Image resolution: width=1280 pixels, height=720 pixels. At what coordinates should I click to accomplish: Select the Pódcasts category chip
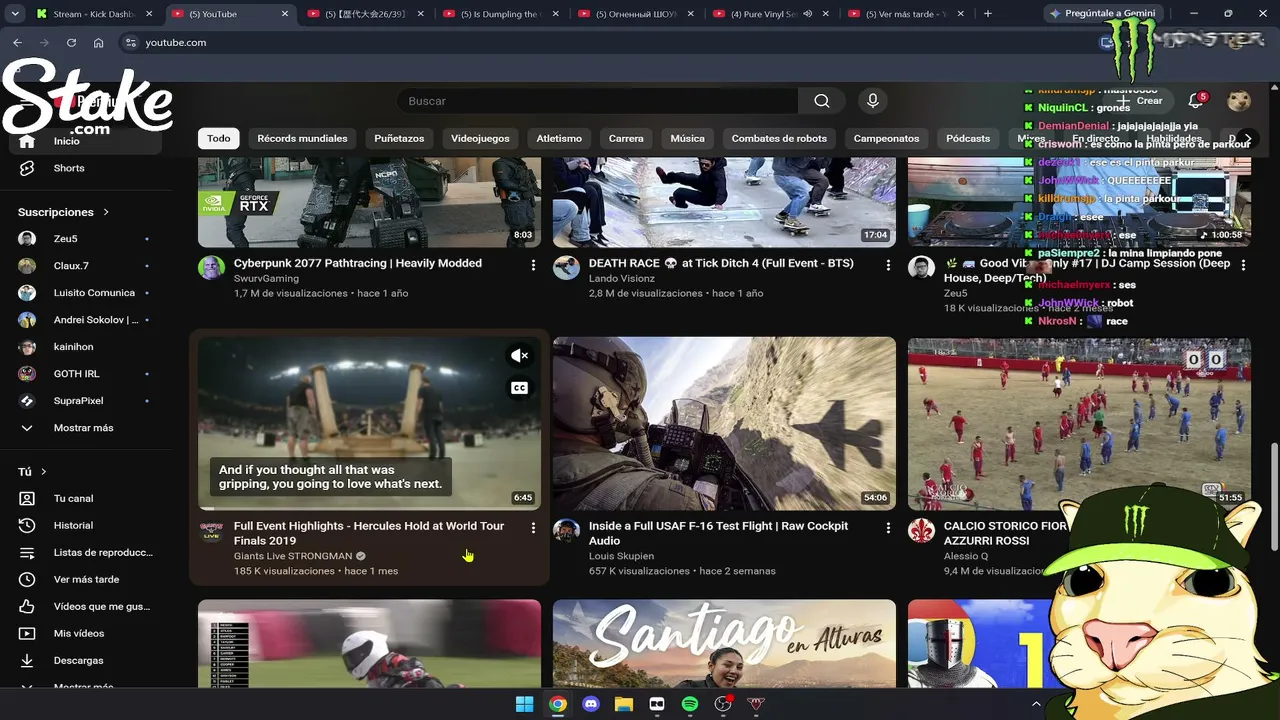pyautogui.click(x=968, y=139)
